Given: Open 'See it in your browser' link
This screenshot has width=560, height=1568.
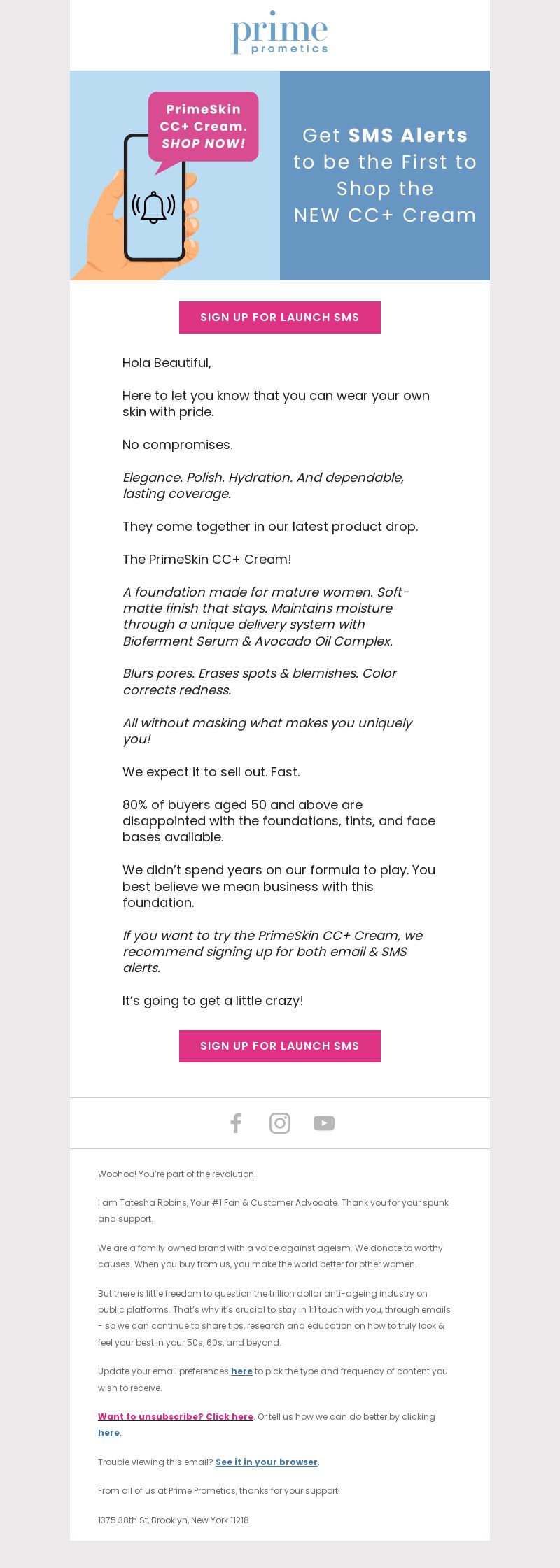Looking at the screenshot, I should click(x=267, y=1462).
